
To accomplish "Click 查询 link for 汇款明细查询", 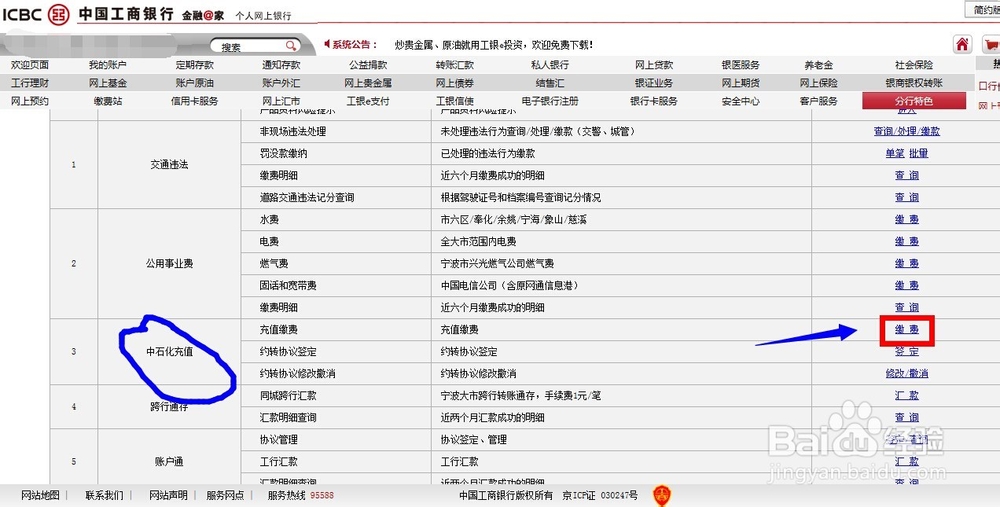I will coord(906,417).
